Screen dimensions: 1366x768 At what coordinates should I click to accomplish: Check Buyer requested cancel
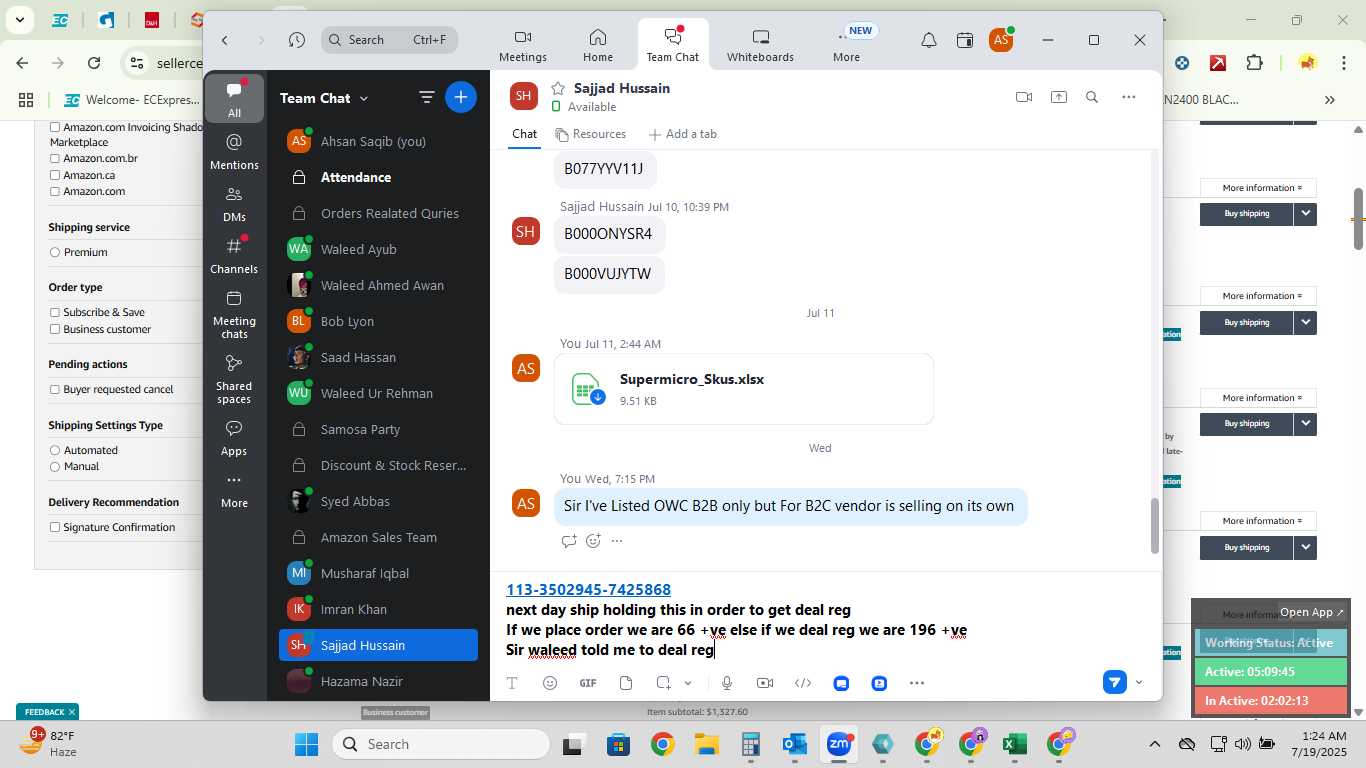tap(55, 390)
